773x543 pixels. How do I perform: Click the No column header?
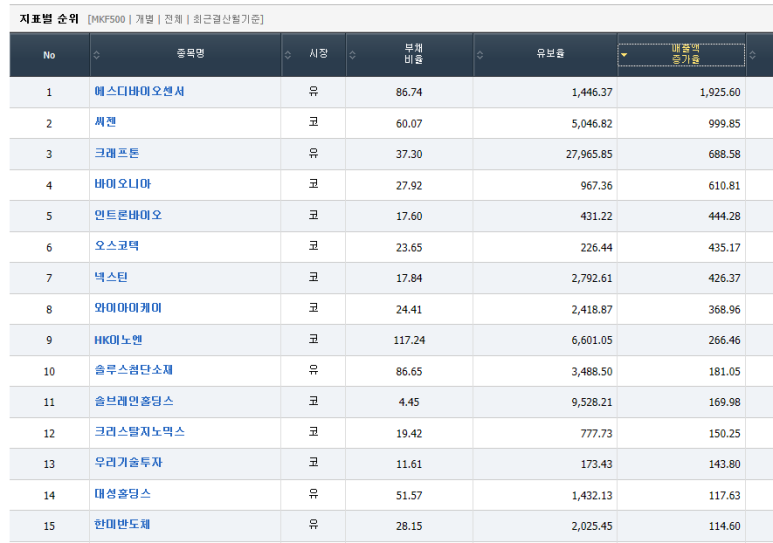coord(49,55)
